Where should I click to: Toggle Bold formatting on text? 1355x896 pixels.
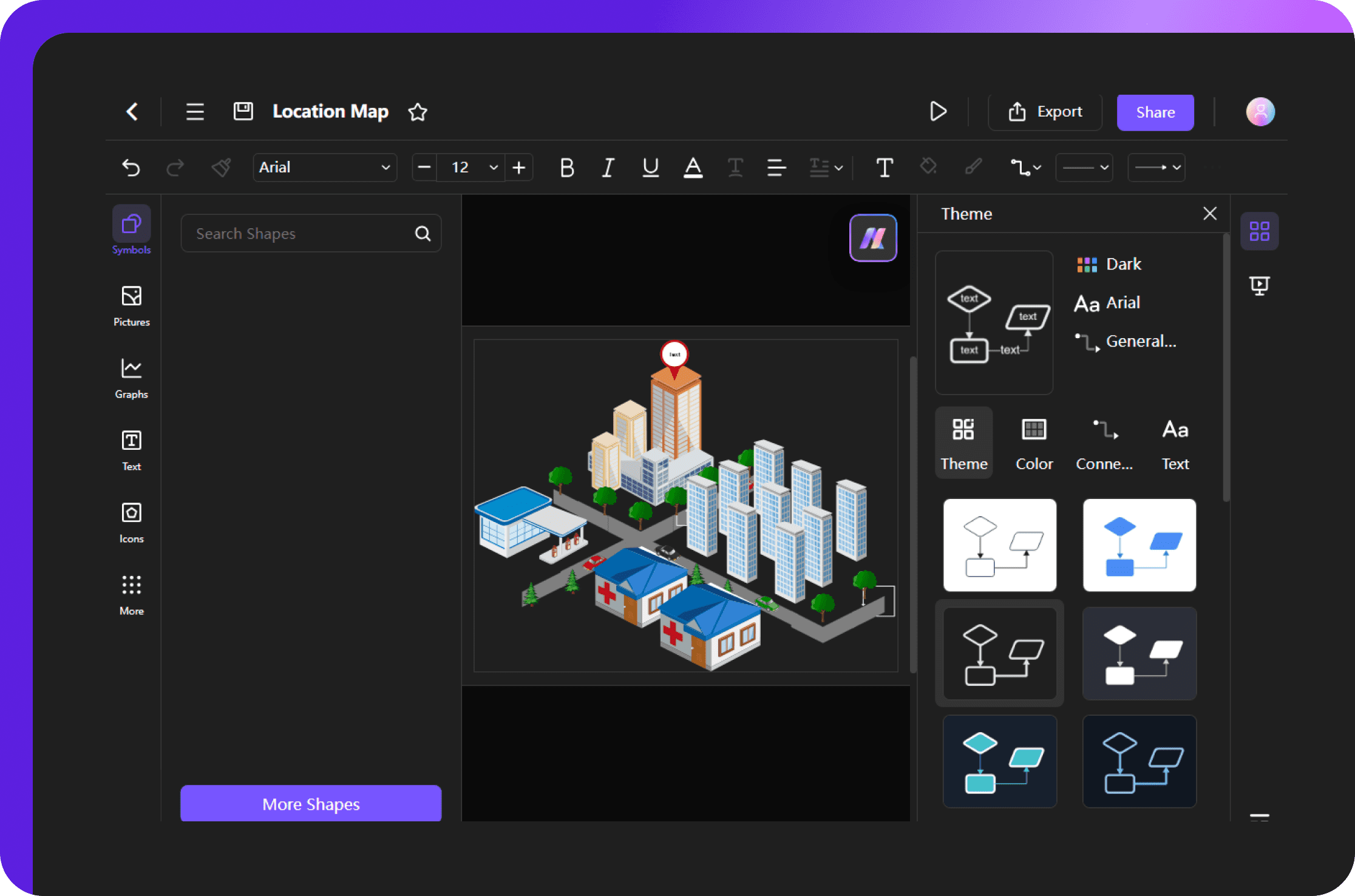pyautogui.click(x=565, y=168)
